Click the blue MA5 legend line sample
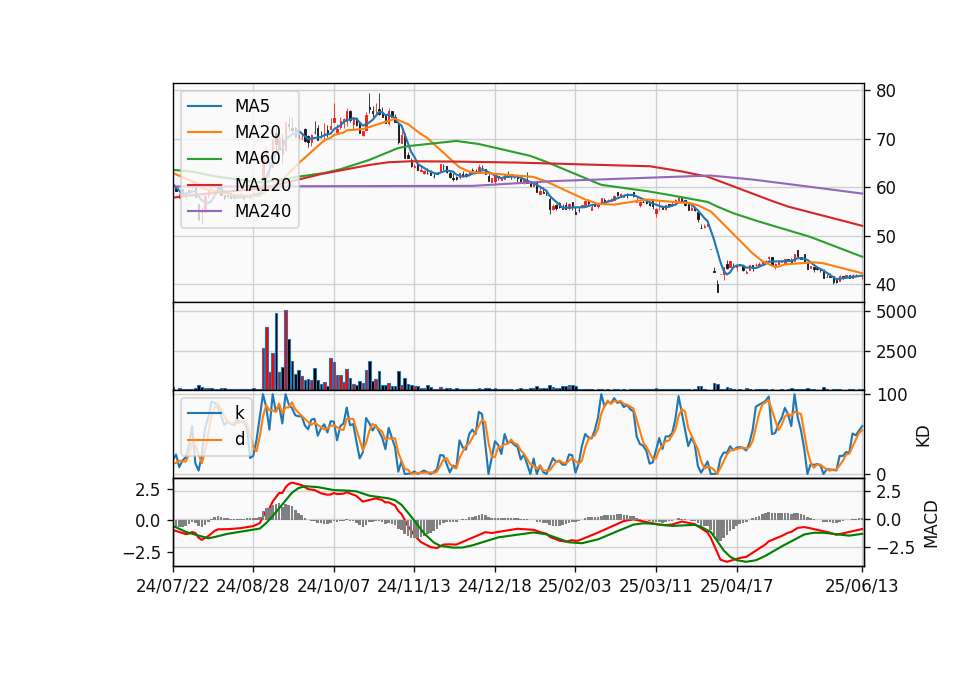This screenshot has height=690, width=960. point(204,106)
